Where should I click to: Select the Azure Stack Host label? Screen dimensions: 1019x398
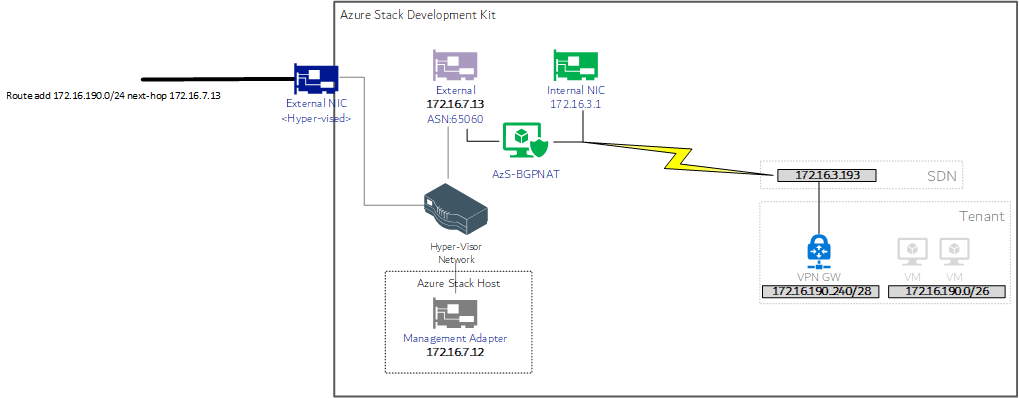pos(458,284)
